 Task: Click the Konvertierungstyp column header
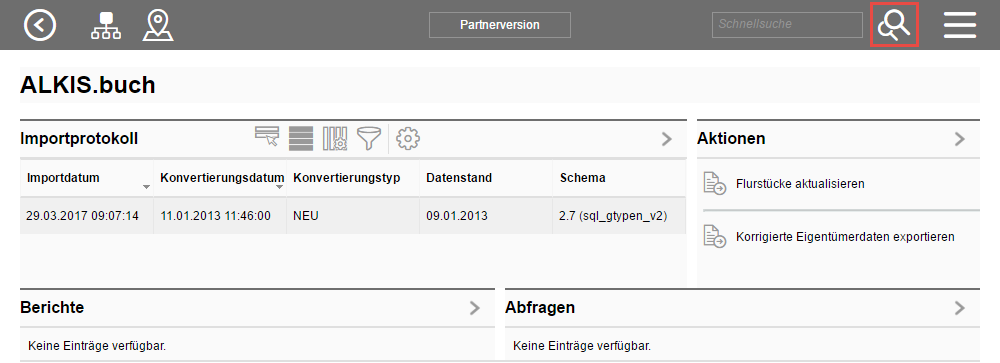pyautogui.click(x=346, y=178)
